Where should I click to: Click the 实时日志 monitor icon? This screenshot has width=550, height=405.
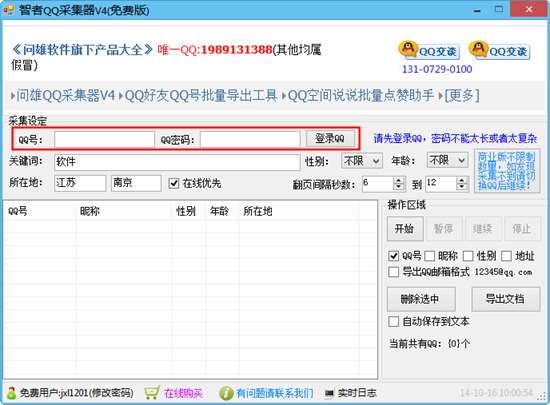coord(329,393)
